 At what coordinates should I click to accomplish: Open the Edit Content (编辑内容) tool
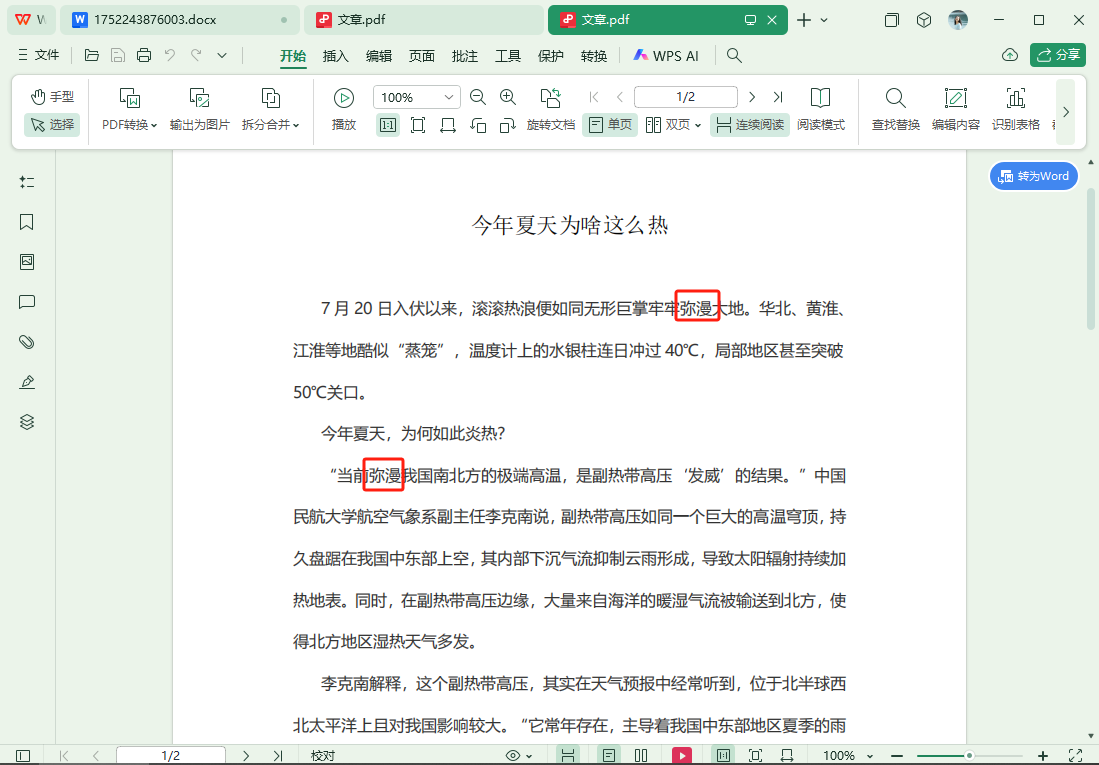[955, 99]
